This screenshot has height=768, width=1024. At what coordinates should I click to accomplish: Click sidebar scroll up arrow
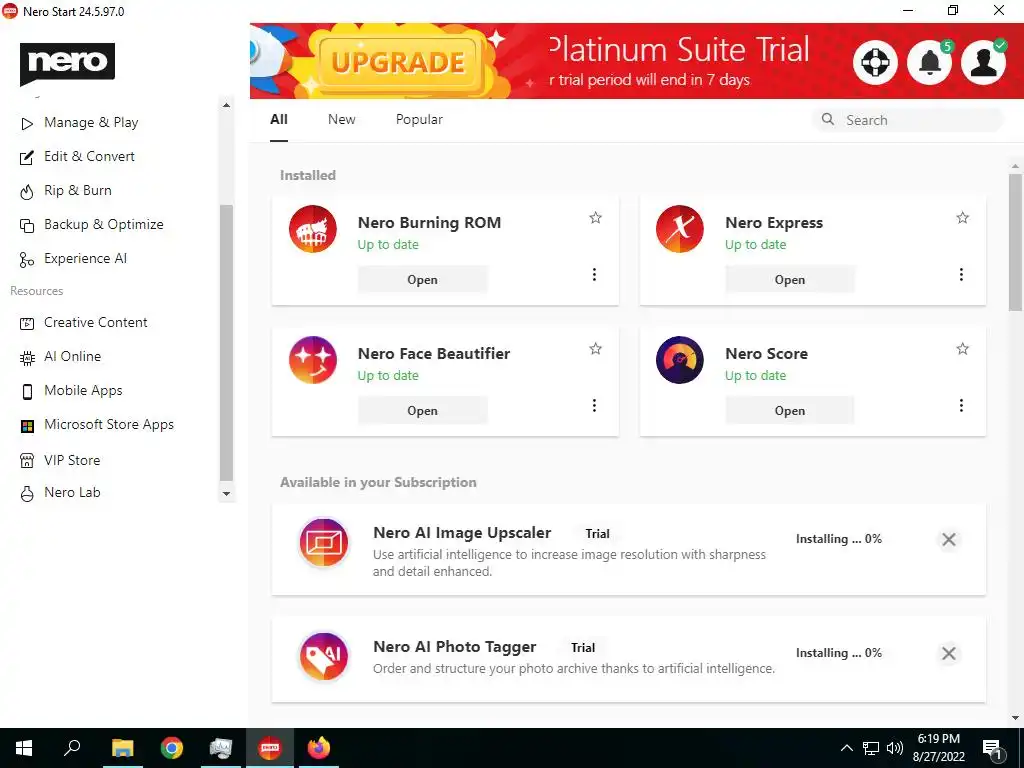click(226, 105)
